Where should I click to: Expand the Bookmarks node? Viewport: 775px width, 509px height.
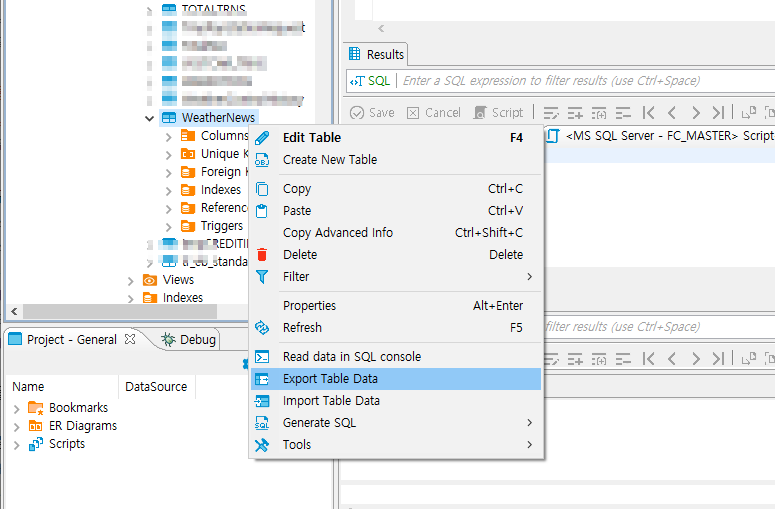[x=16, y=409]
